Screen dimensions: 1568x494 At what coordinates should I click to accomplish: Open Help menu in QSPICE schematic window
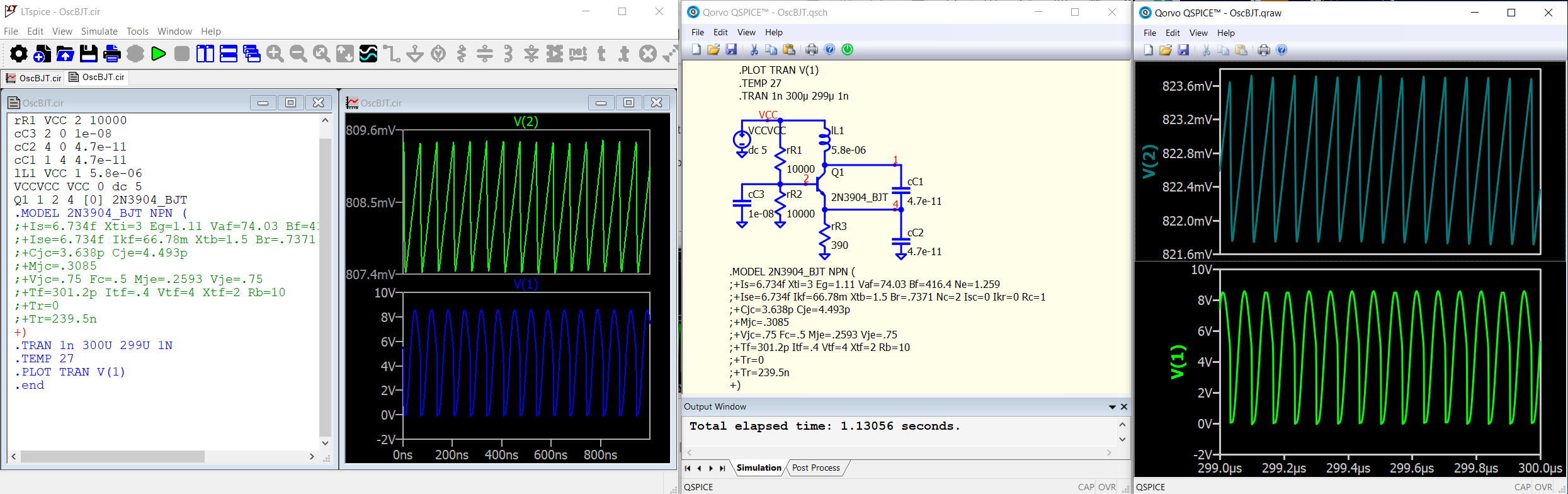coord(774,32)
